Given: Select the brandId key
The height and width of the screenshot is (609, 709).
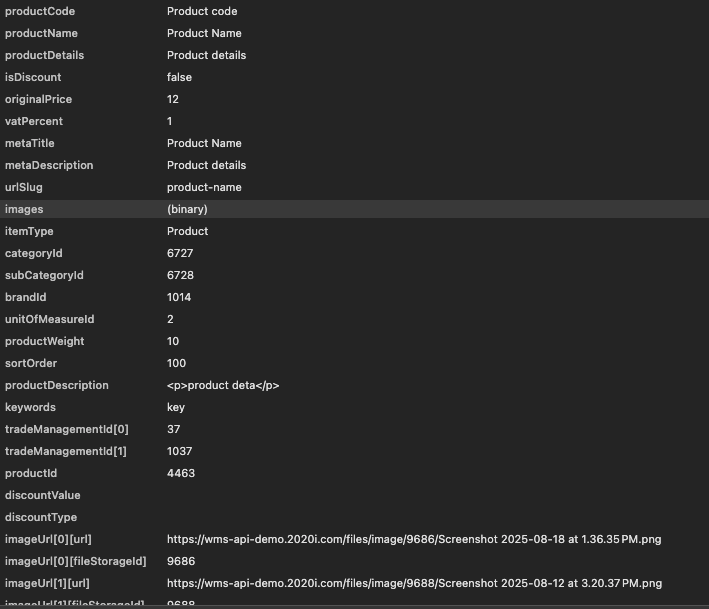Looking at the screenshot, I should pos(25,297).
